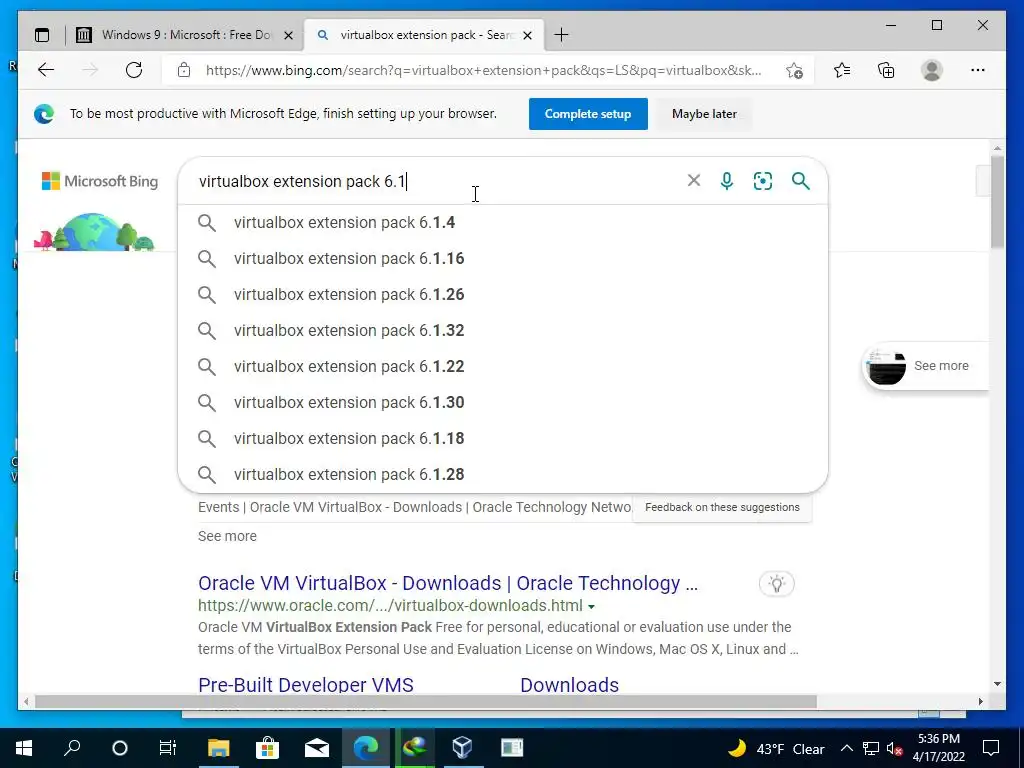
Task: Choose suggestion virtualbox extension pack 6.1.4
Action: (x=503, y=223)
